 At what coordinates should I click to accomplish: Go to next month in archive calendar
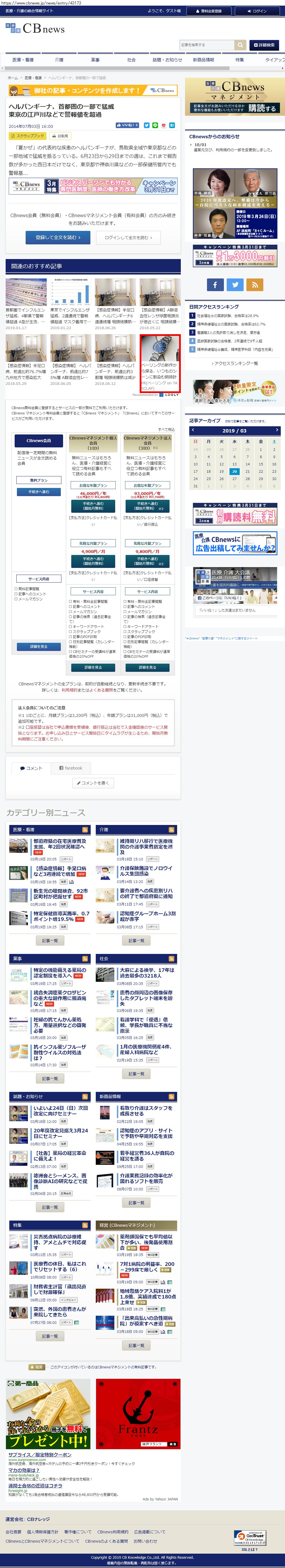[x=277, y=430]
